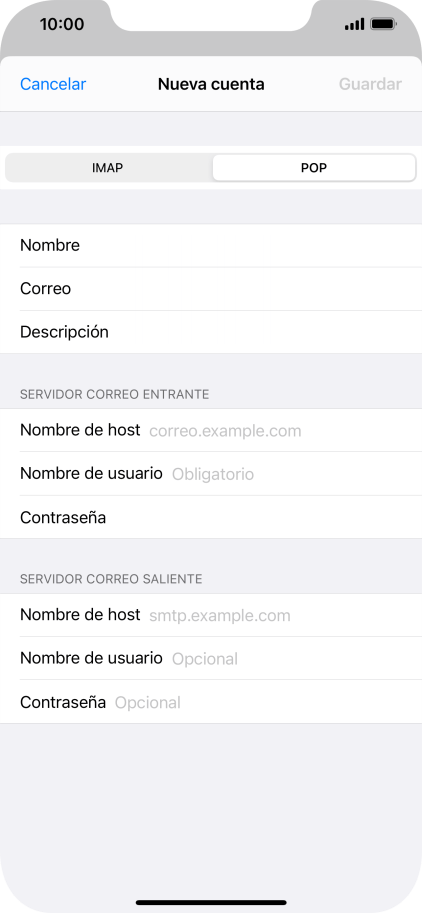422x913 pixels.
Task: Tap Cancelar to dismiss the form
Action: [x=53, y=84]
